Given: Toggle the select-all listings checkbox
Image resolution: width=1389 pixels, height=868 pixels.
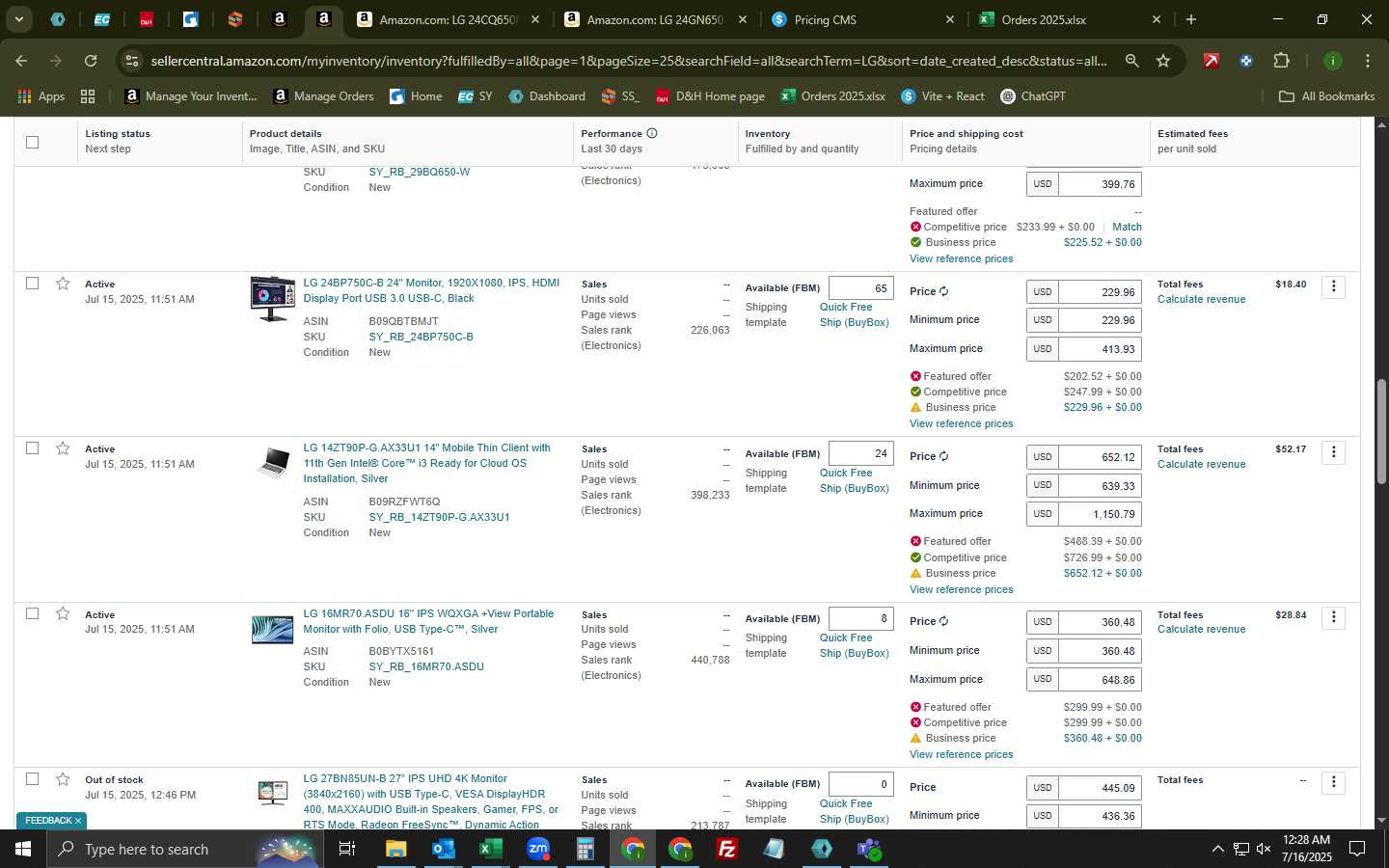Looking at the screenshot, I should pos(33,142).
